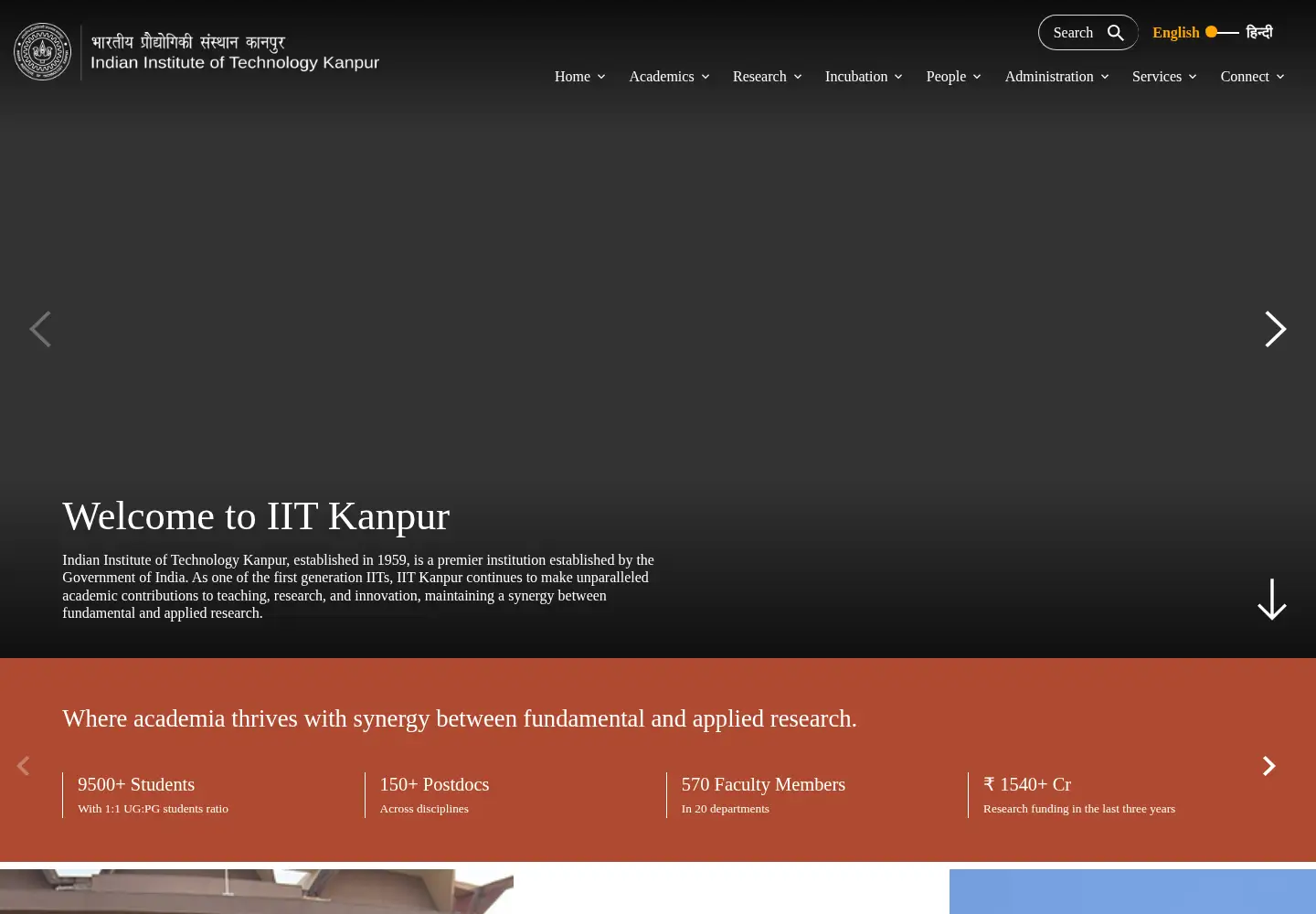Show previous stats in the red carousel
The width and height of the screenshot is (1316, 914).
coord(23,766)
